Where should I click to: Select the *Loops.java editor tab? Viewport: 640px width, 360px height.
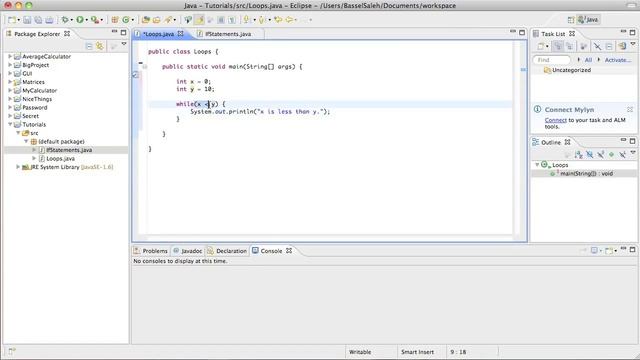[x=159, y=34]
